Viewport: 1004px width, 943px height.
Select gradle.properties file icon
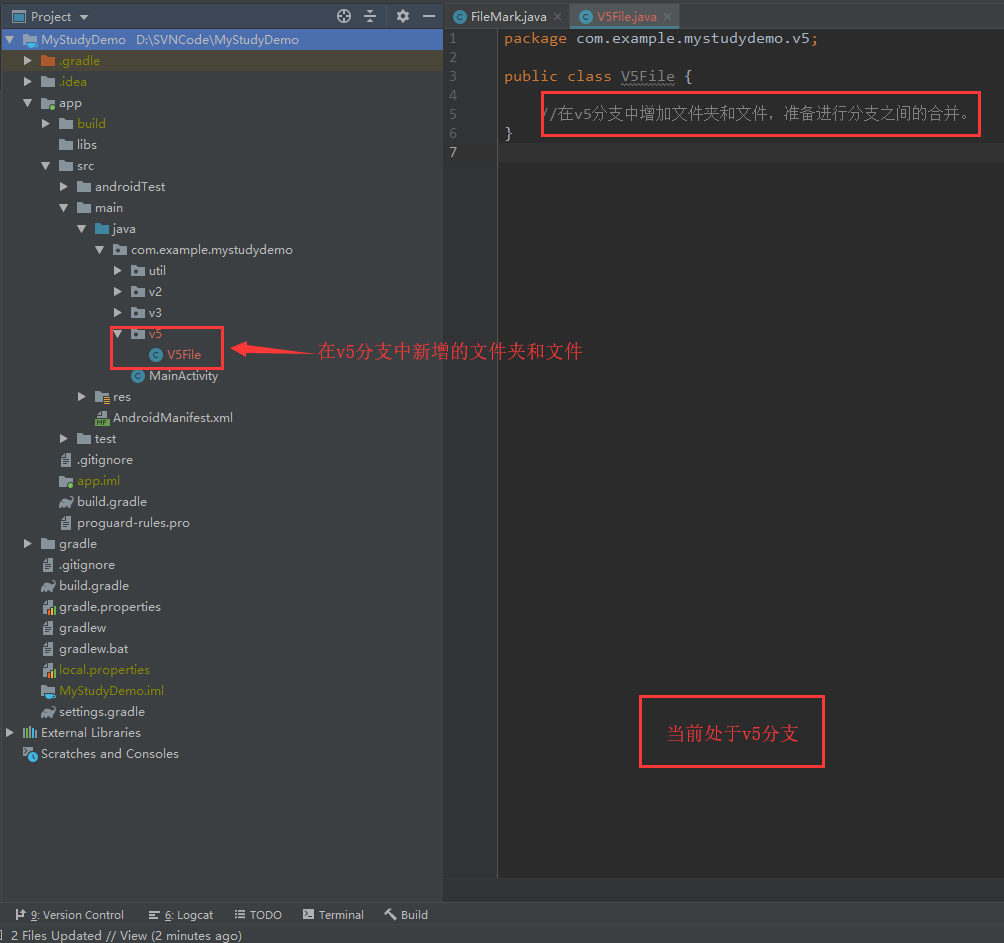[x=49, y=608]
